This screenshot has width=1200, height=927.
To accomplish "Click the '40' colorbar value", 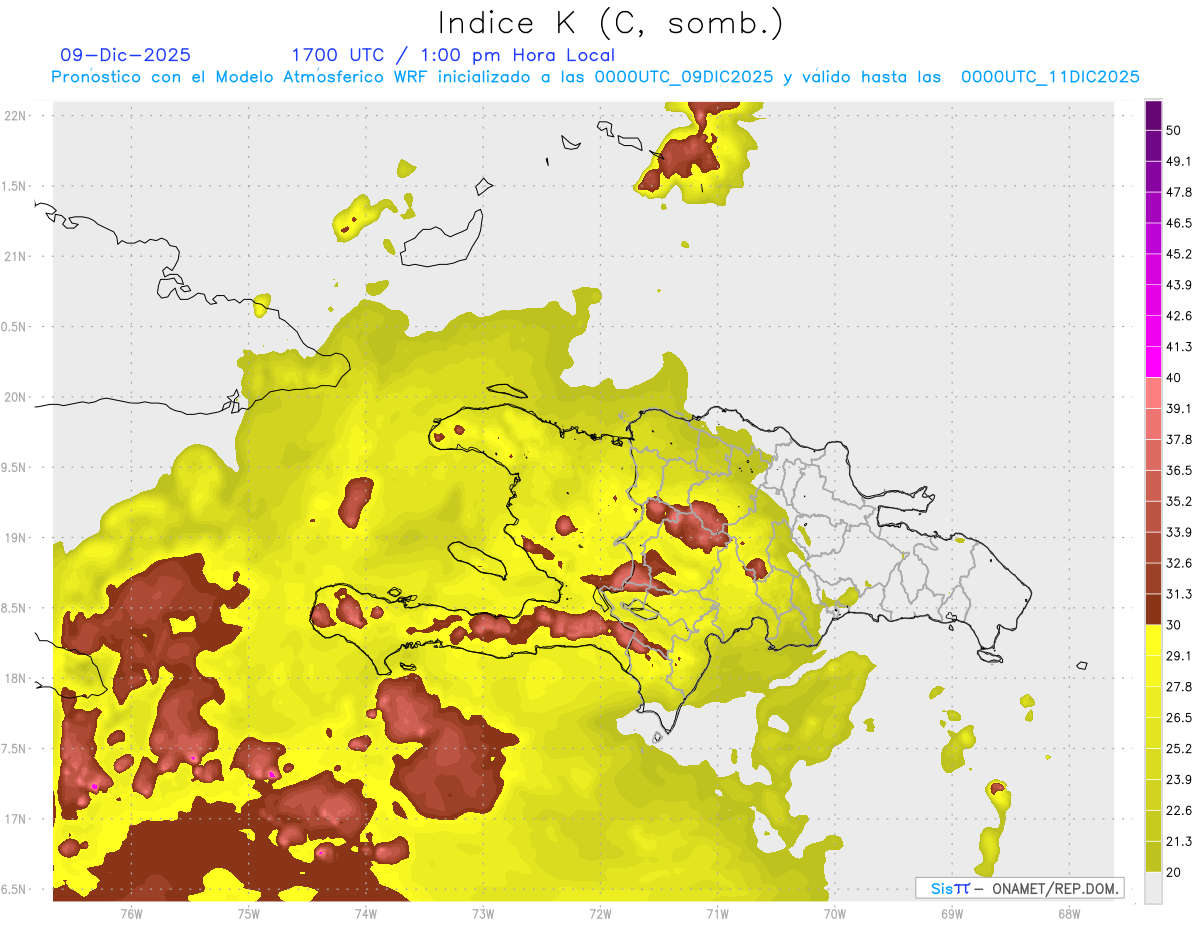I will point(1173,378).
